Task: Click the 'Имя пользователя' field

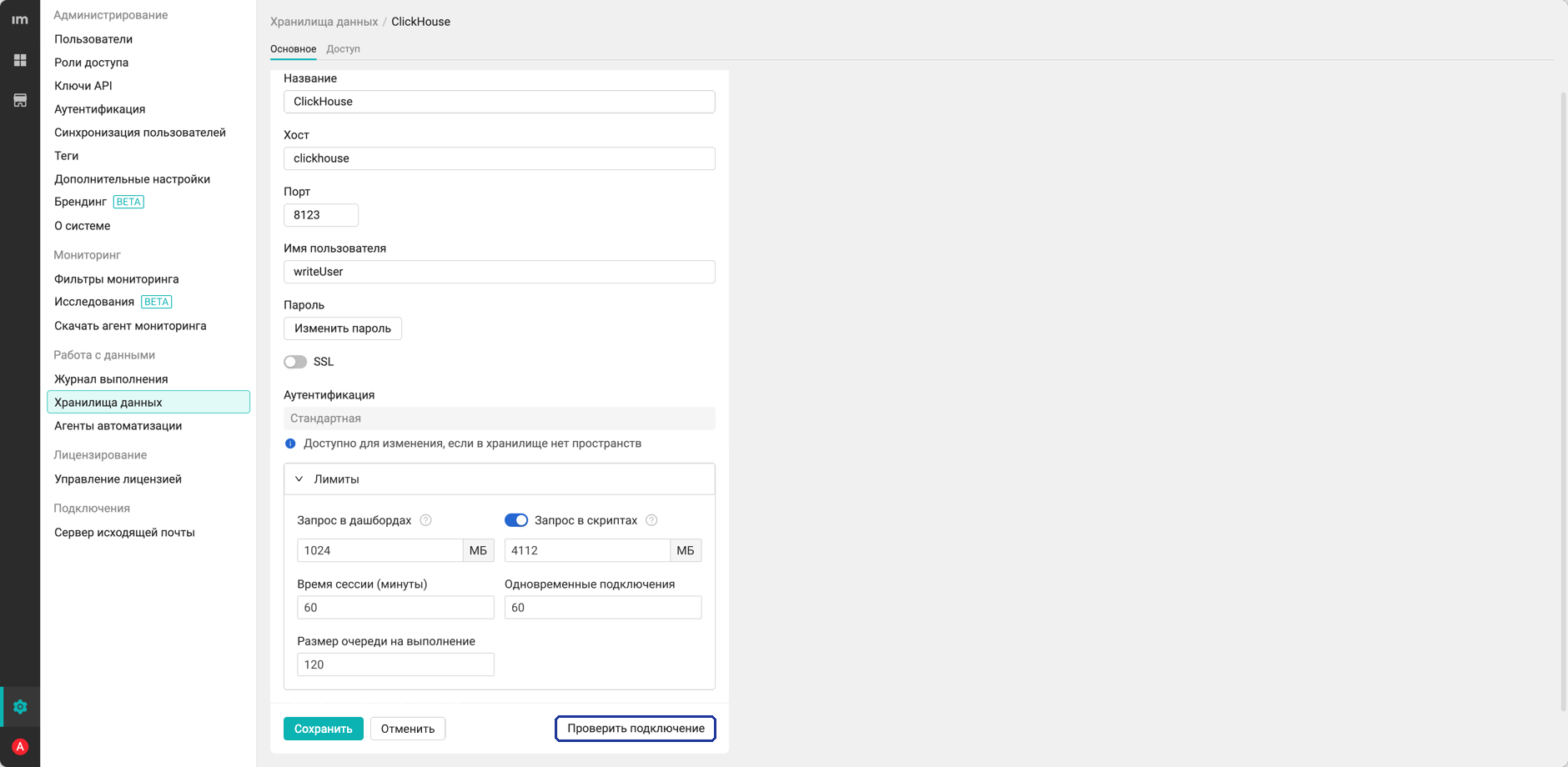Action: [500, 272]
